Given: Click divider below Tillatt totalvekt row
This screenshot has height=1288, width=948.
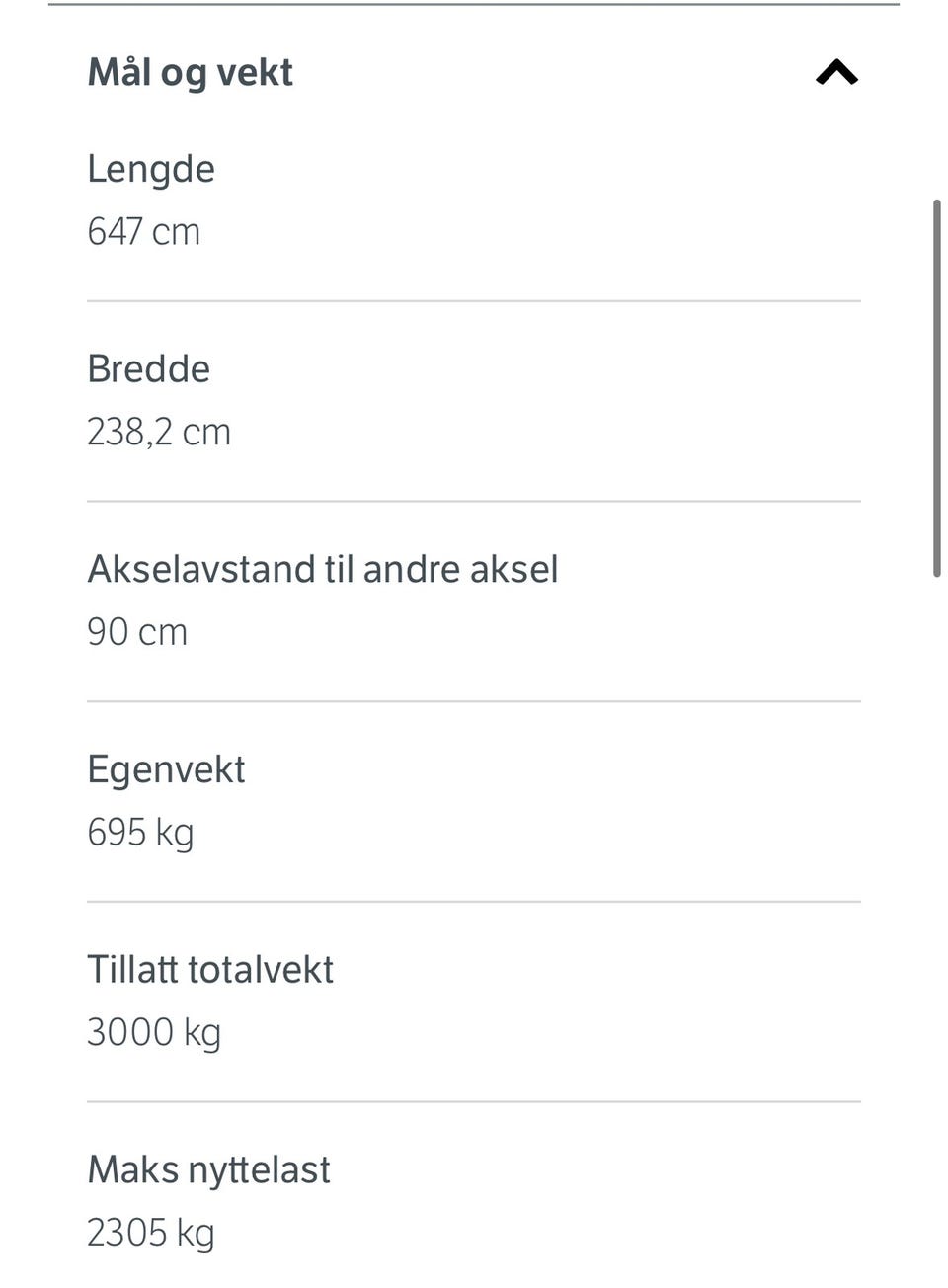Looking at the screenshot, I should pyautogui.click(x=474, y=1102).
